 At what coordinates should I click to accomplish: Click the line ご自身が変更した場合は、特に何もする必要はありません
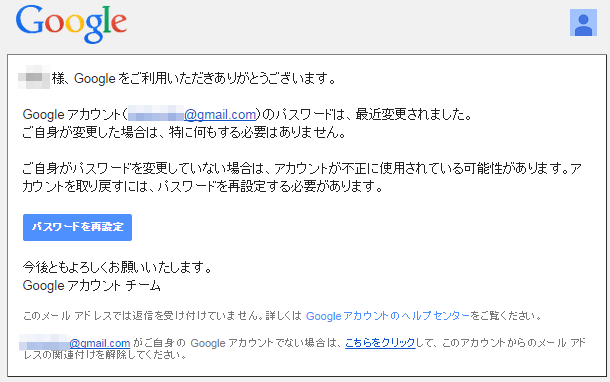tap(184, 133)
